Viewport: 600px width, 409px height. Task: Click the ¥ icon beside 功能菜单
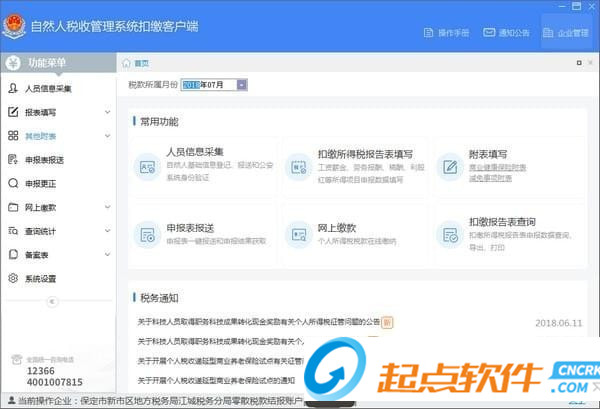[x=13, y=63]
